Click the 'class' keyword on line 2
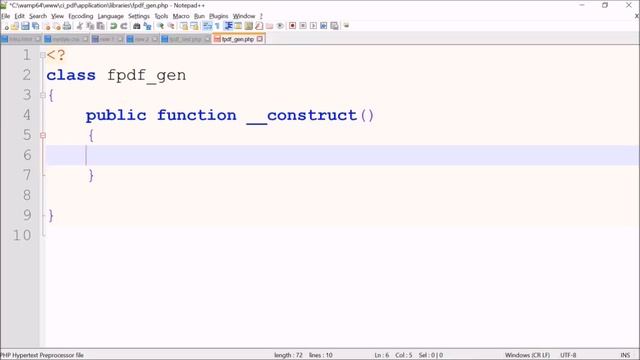The height and width of the screenshot is (360, 640). pos(71,75)
